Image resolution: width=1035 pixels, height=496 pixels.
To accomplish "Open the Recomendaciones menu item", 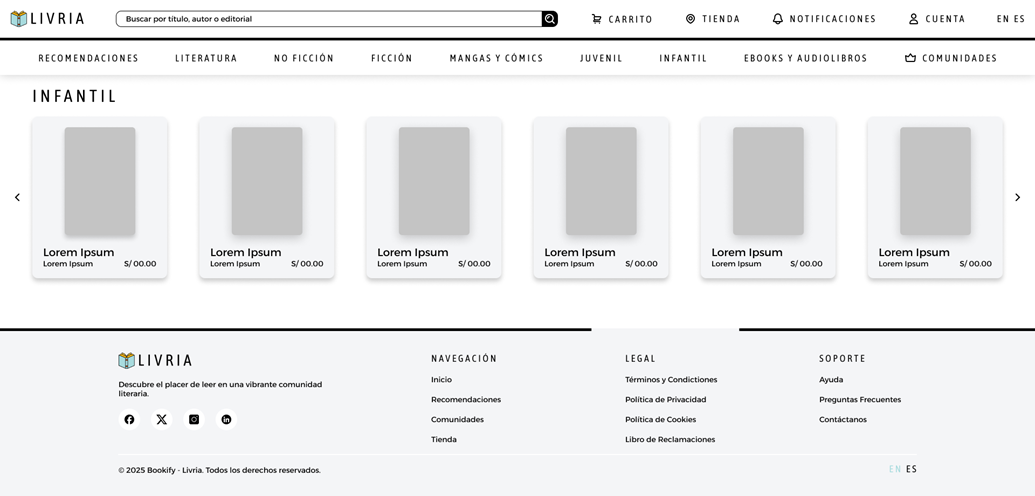I will [88, 58].
